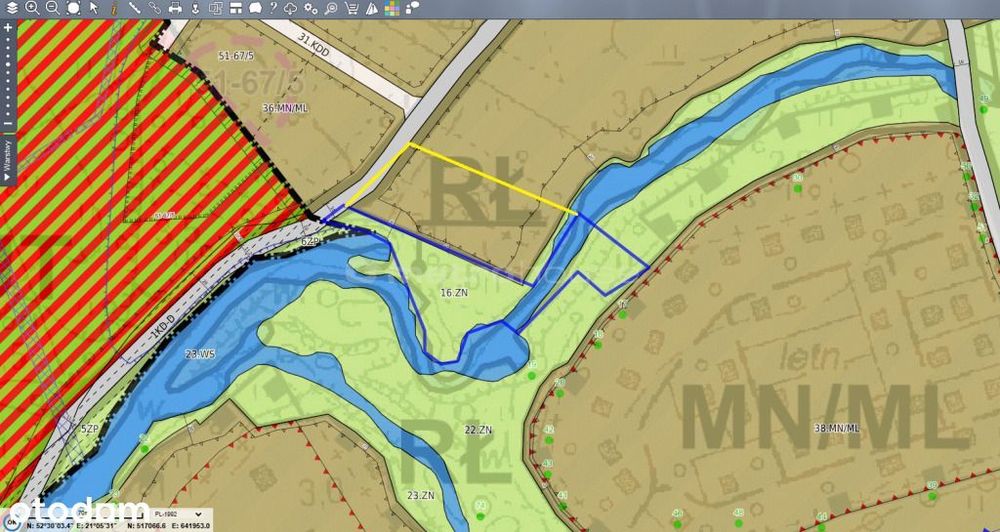Click the 6ZP zone label
Image resolution: width=1000 pixels, height=532 pixels.
coord(309,242)
